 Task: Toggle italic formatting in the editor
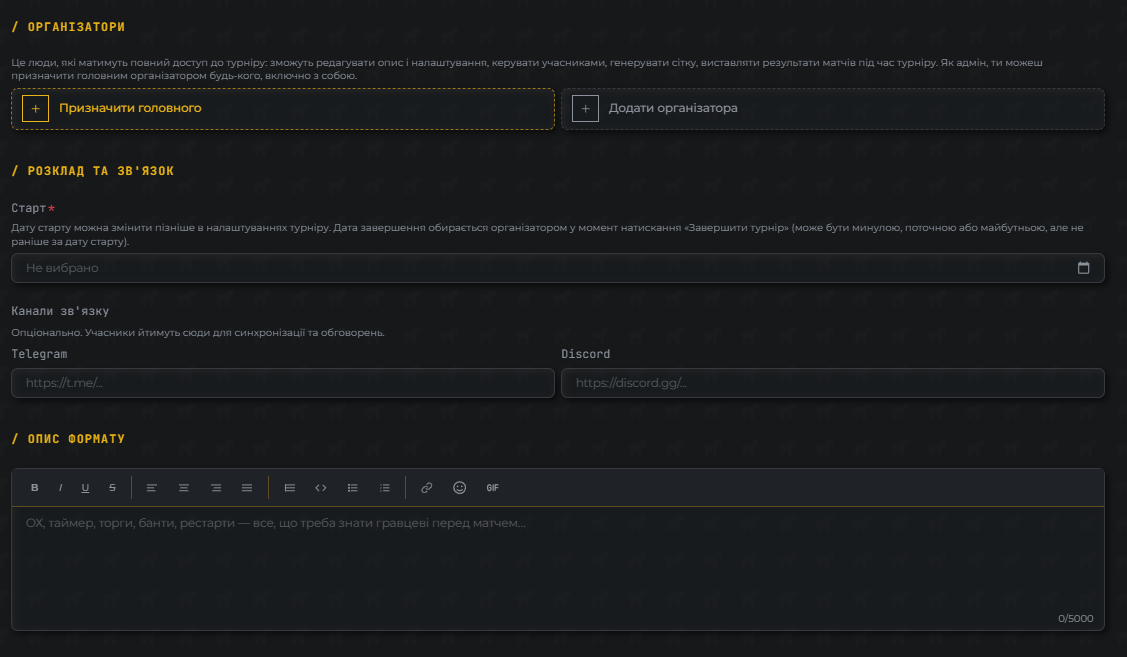coord(60,487)
